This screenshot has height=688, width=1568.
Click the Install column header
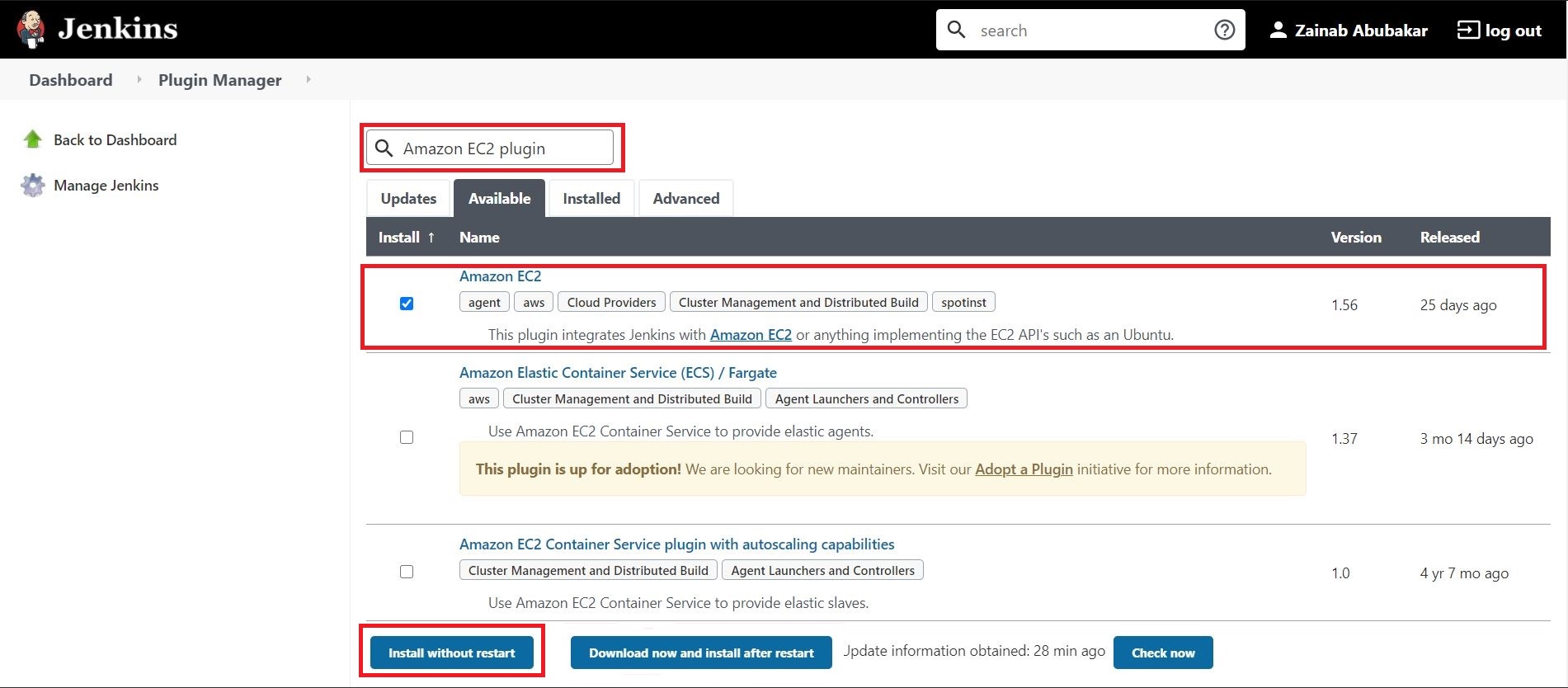pyautogui.click(x=399, y=238)
